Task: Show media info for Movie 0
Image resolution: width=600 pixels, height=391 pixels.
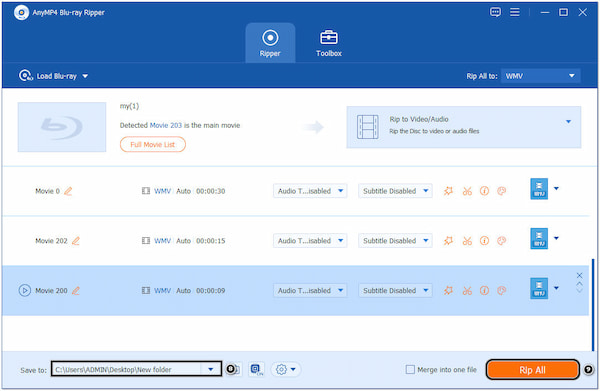Action: pyautogui.click(x=484, y=191)
